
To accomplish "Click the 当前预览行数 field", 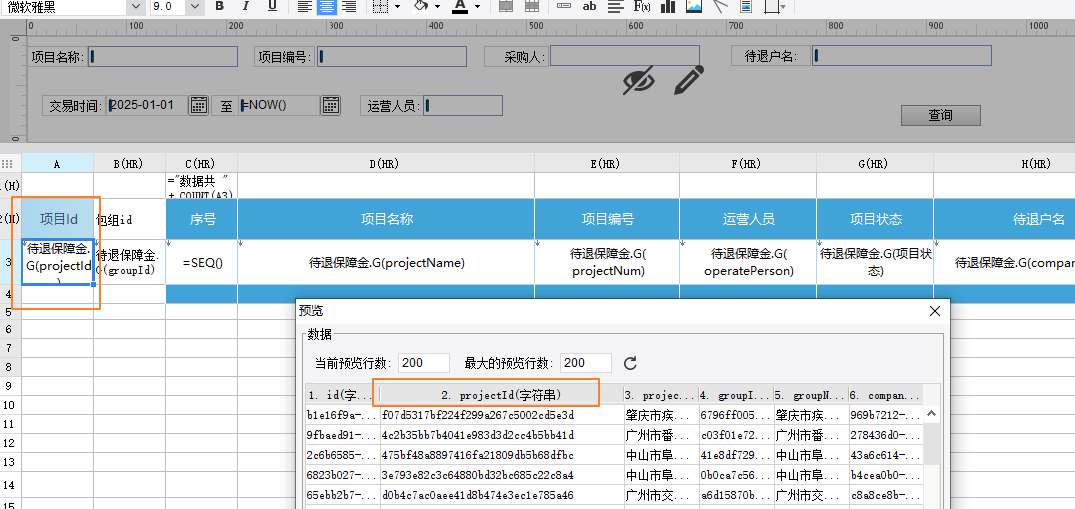I will (423, 363).
